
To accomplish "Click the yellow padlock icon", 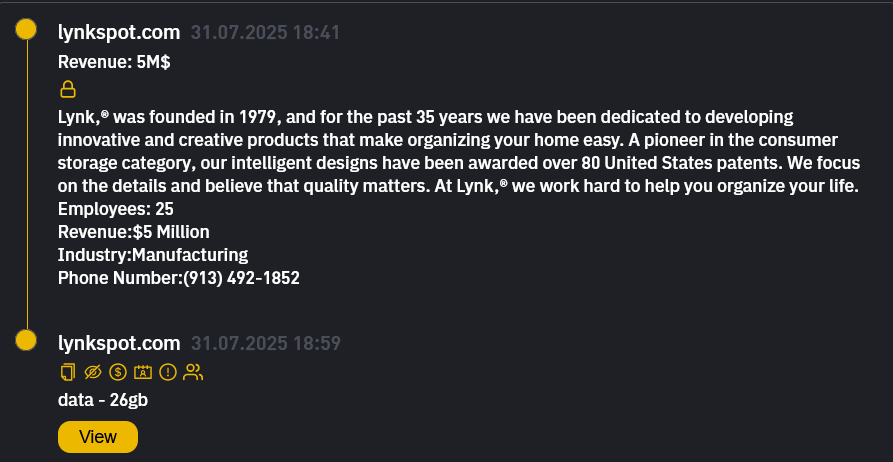I will point(69,90).
